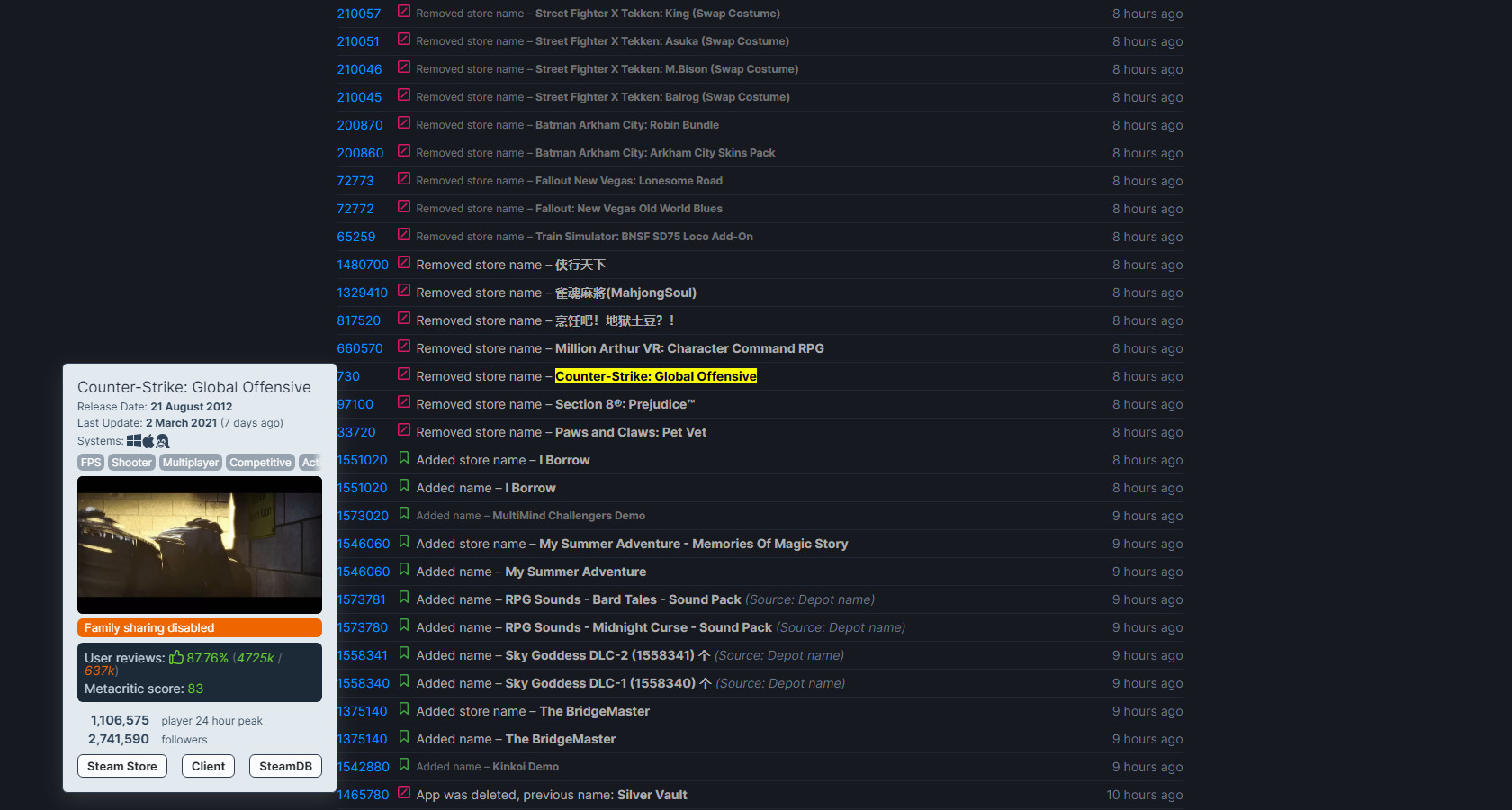This screenshot has height=810, width=1512.
Task: Open app ID 817520 link
Action: pyautogui.click(x=359, y=320)
